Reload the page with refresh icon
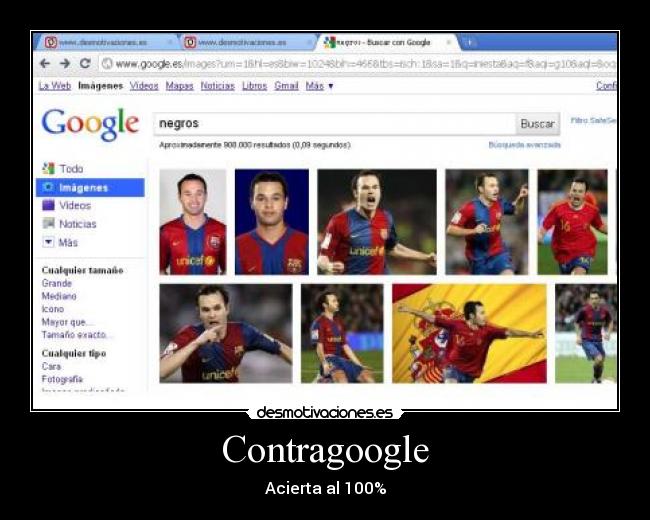This screenshot has height=520, width=650. coord(85,63)
